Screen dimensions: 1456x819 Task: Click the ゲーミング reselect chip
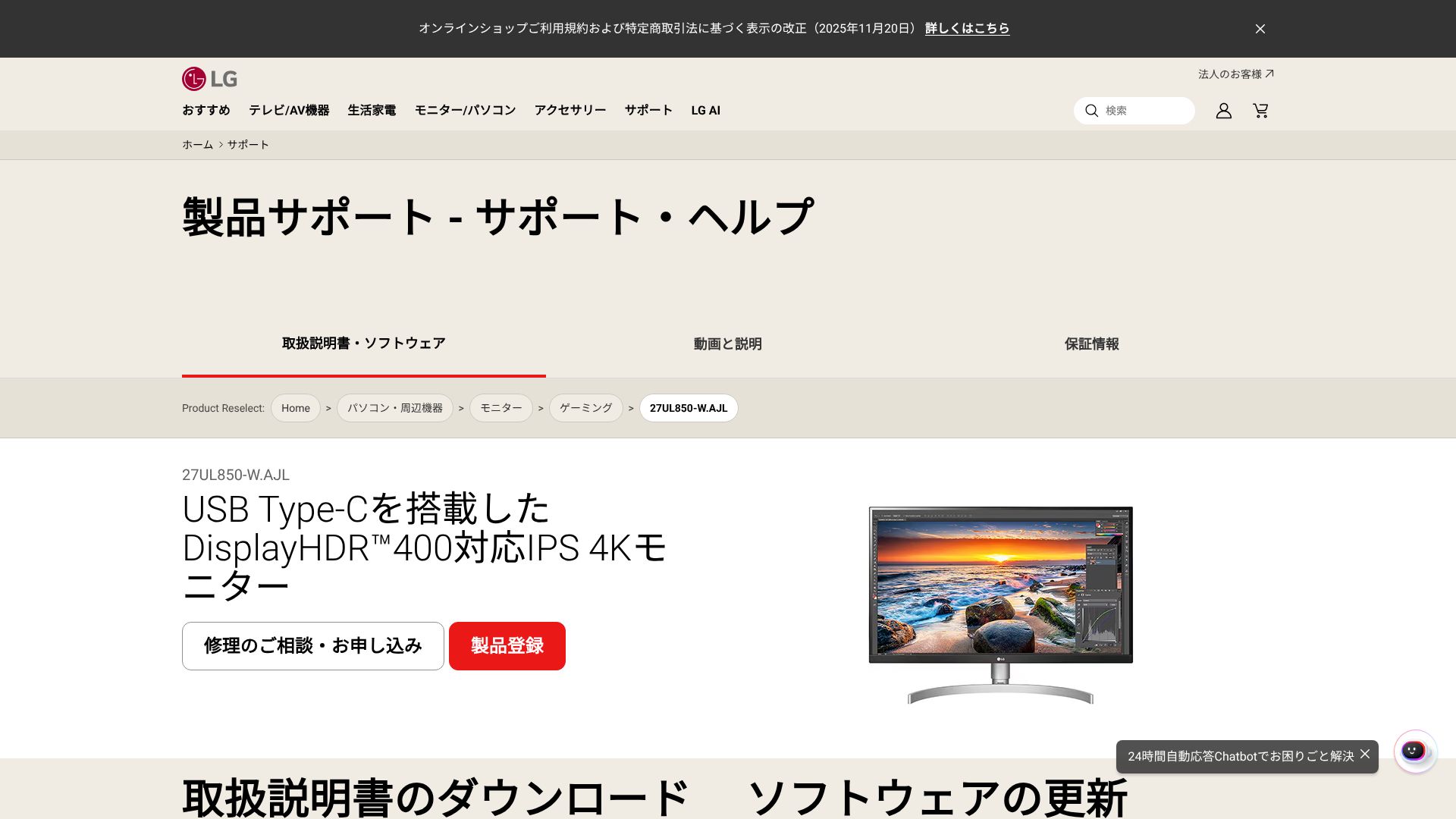[x=586, y=408]
